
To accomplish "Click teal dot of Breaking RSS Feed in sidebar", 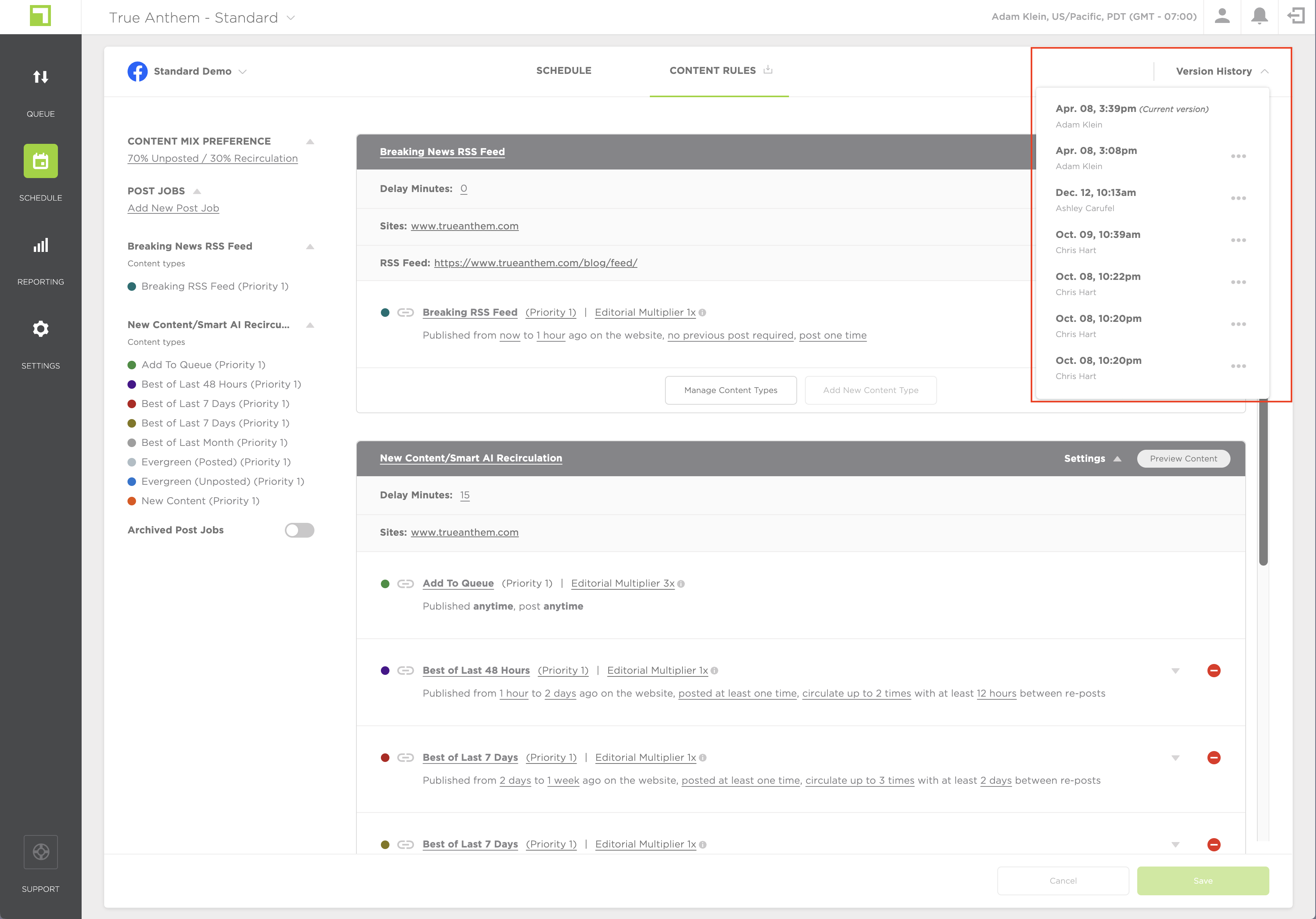I will pyautogui.click(x=132, y=287).
